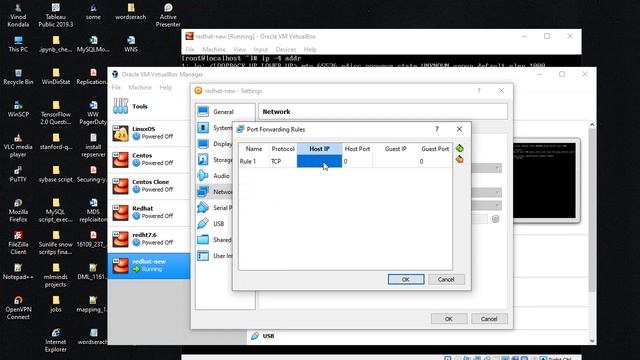Select the Notepad++ desktop icon

[18, 272]
